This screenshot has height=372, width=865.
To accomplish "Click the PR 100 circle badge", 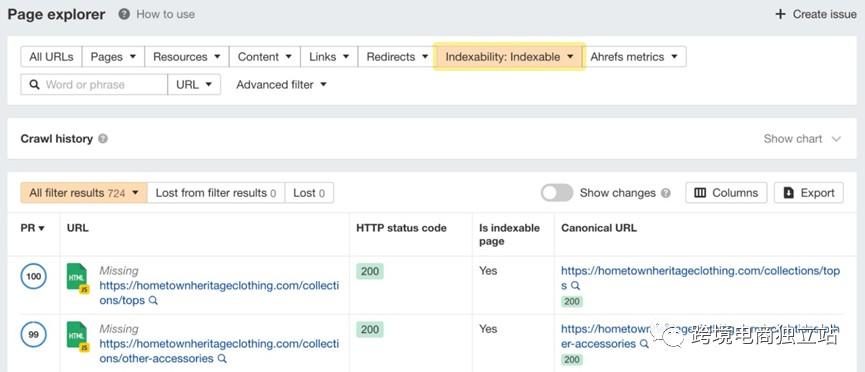I will pos(34,276).
